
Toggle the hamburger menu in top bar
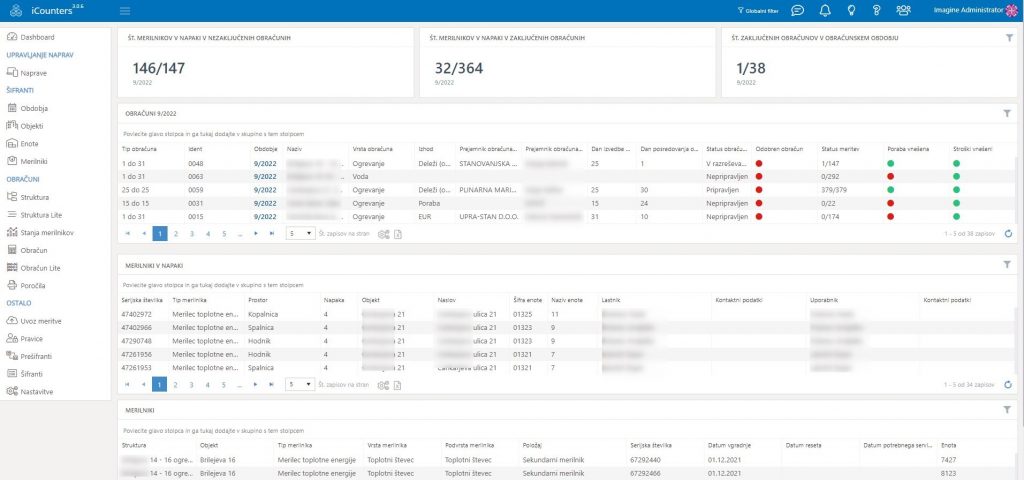pyautogui.click(x=125, y=11)
